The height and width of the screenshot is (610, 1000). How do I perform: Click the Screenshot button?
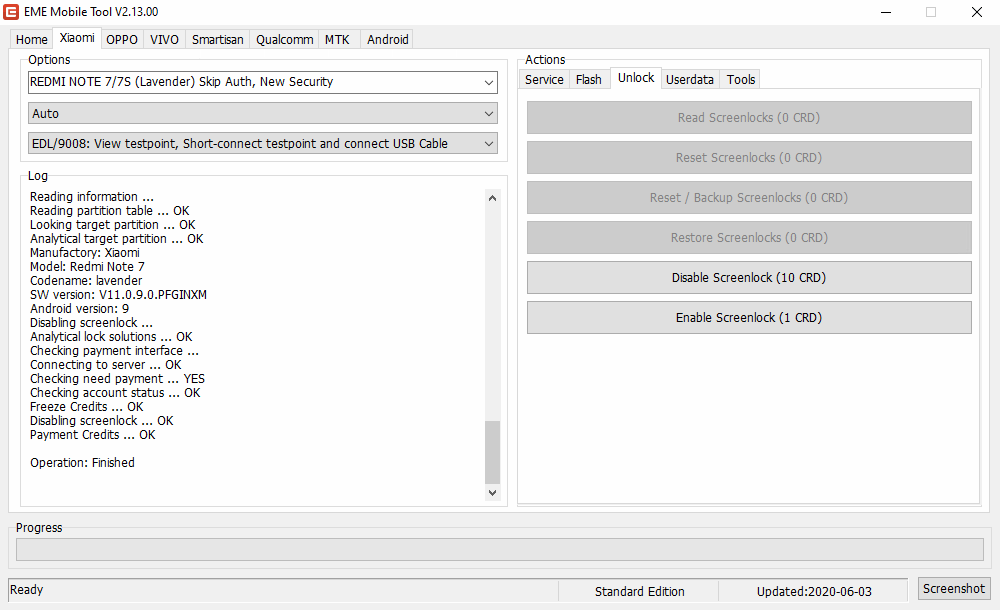click(x=953, y=589)
